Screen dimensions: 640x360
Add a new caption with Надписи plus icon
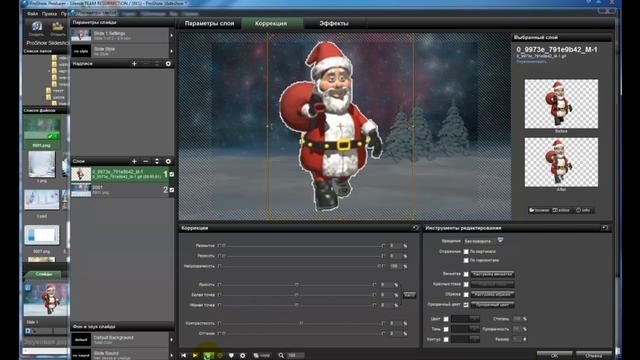click(134, 64)
